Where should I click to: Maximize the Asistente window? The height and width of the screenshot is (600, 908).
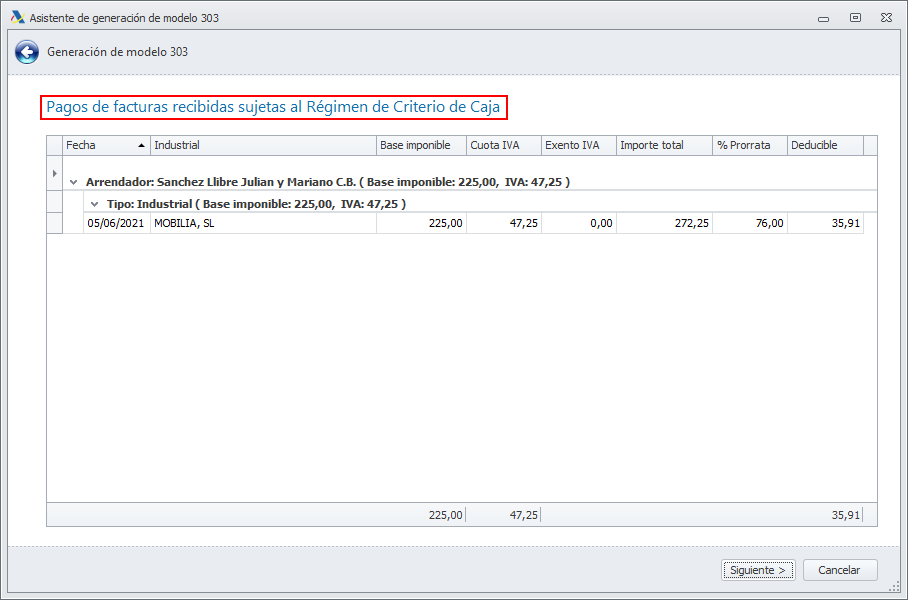point(855,18)
